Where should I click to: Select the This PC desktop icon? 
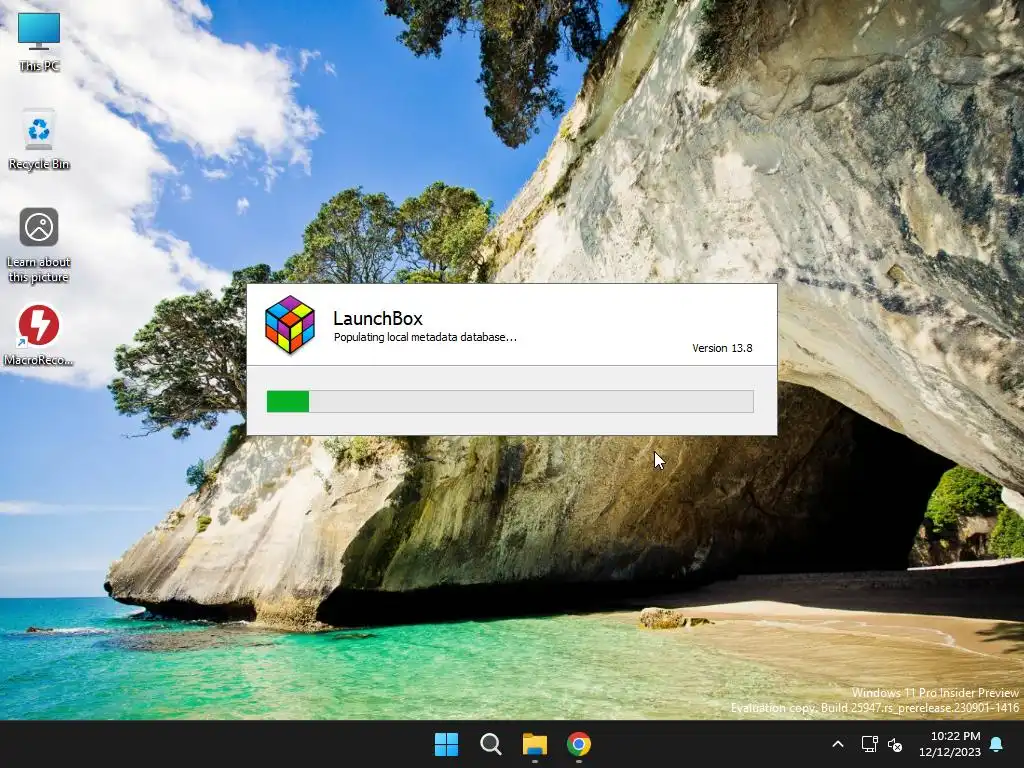click(x=39, y=42)
